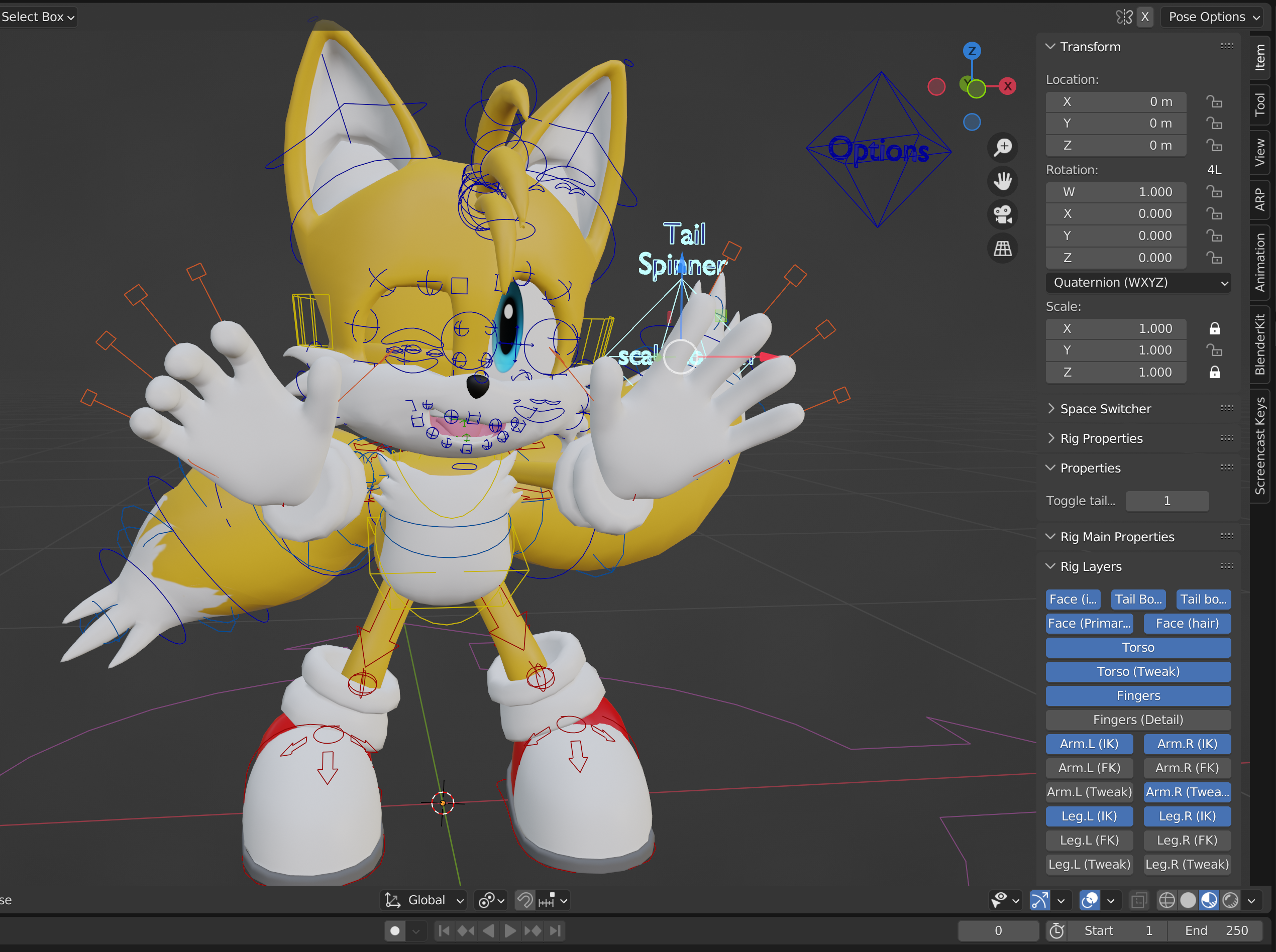Open the Tool sidebar tab
The width and height of the screenshot is (1276, 952).
tap(1260, 105)
